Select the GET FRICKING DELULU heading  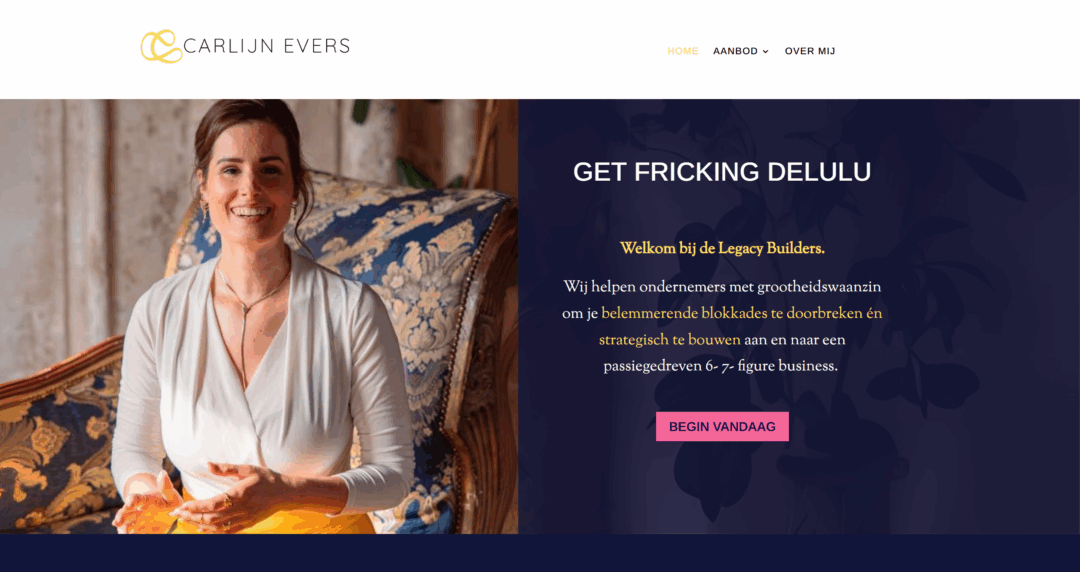722,172
